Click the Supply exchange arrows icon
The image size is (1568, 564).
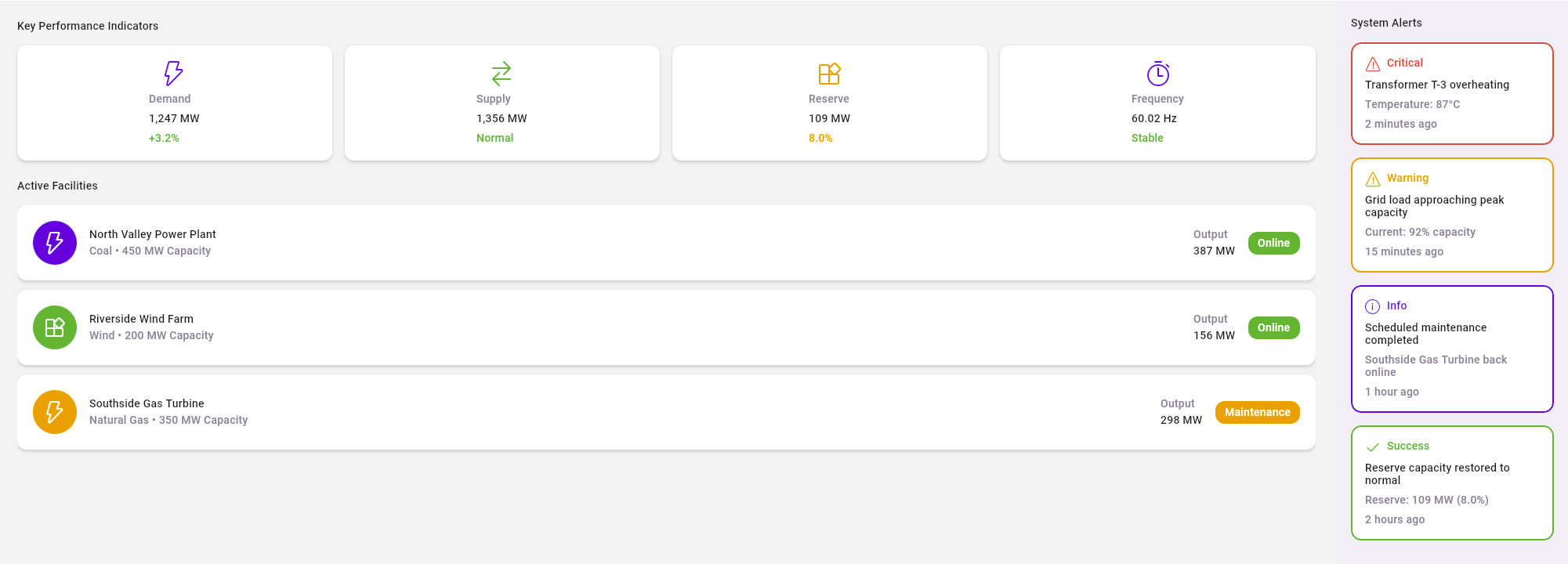501,73
